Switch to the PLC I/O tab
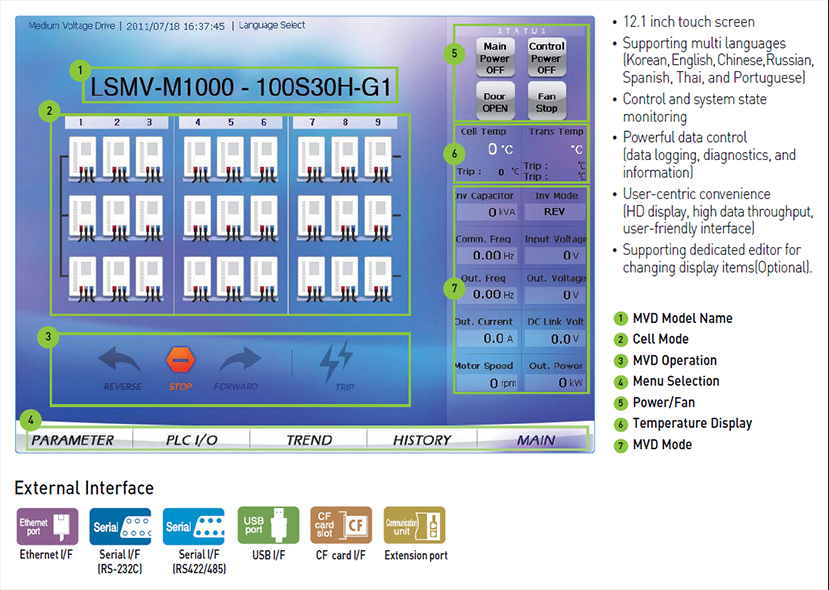 [x=190, y=439]
